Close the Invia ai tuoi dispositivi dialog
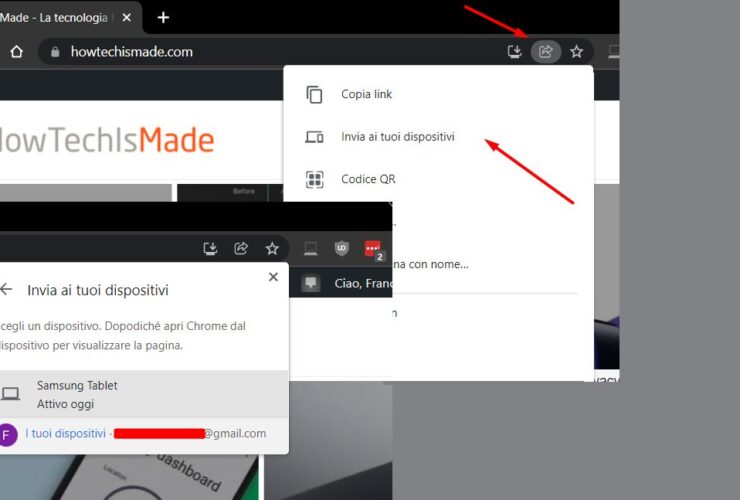 273,277
